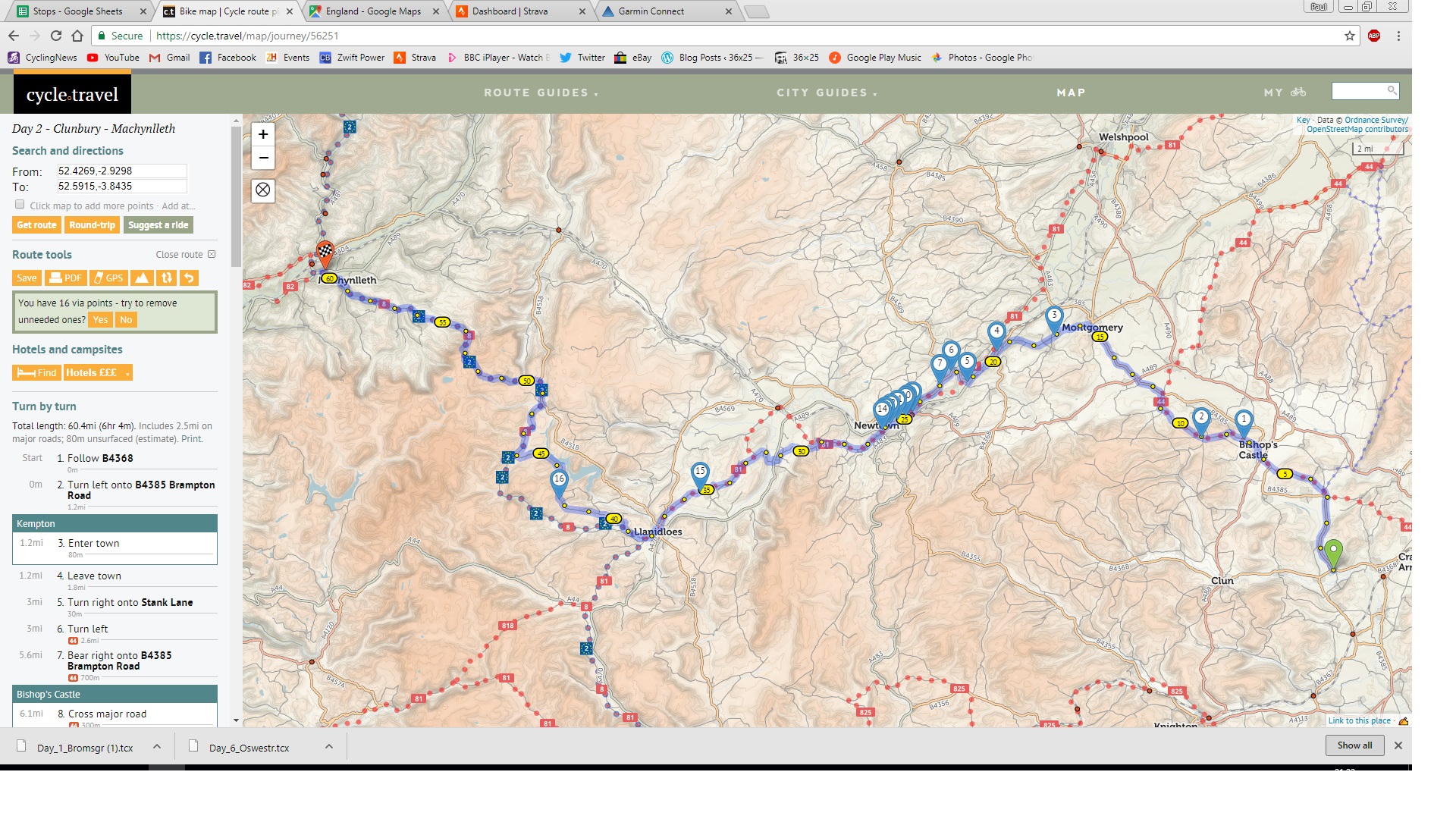Edit the From coordinates field
Image resolution: width=1456 pixels, height=819 pixels.
122,171
